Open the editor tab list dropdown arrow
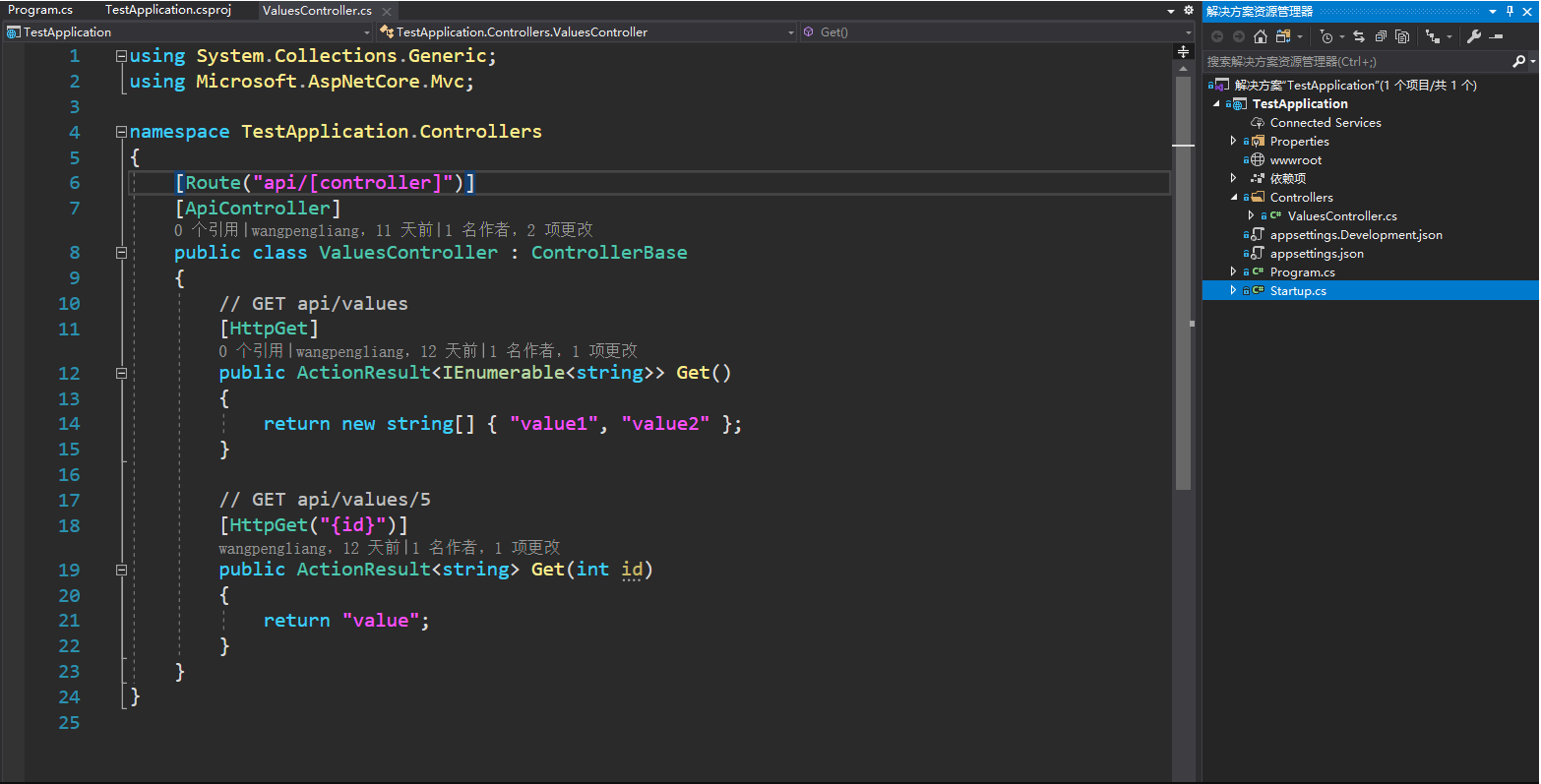 point(1171,11)
